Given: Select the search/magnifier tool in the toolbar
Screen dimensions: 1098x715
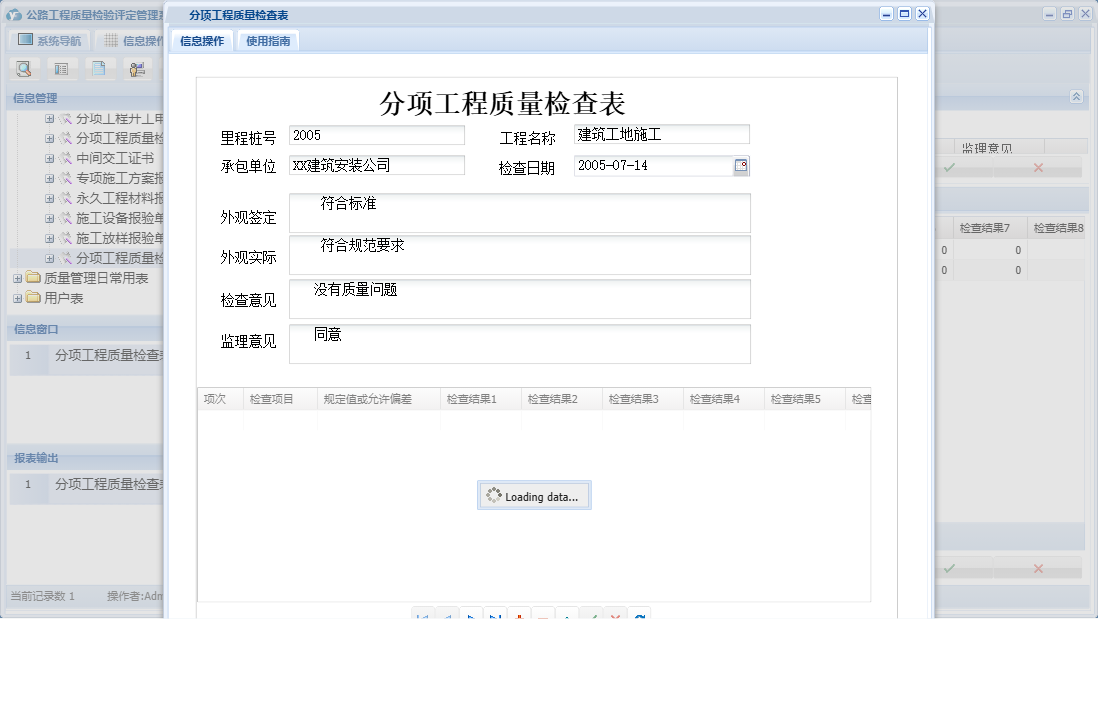Looking at the screenshot, I should [23, 70].
